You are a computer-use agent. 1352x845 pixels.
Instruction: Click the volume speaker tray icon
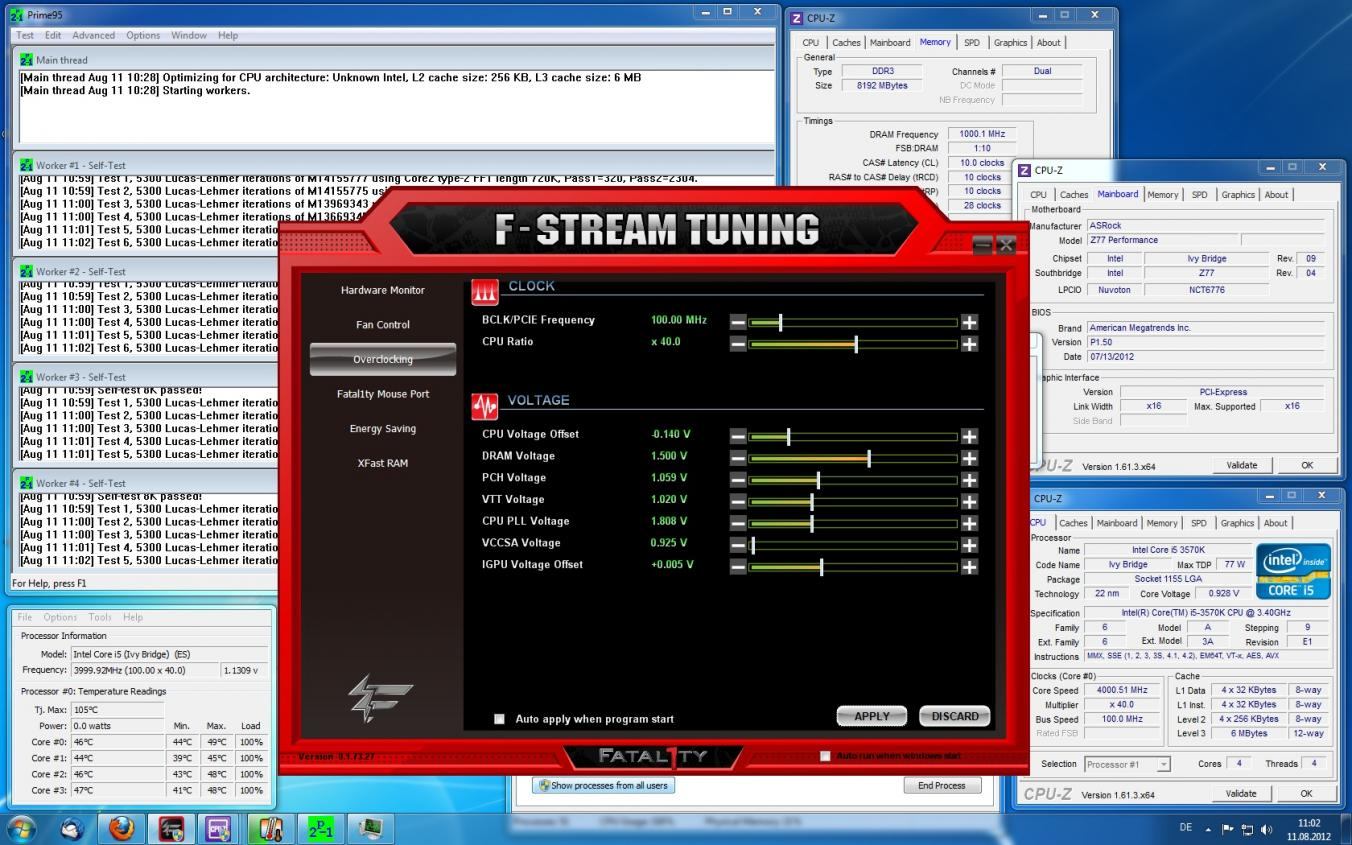tap(1267, 829)
